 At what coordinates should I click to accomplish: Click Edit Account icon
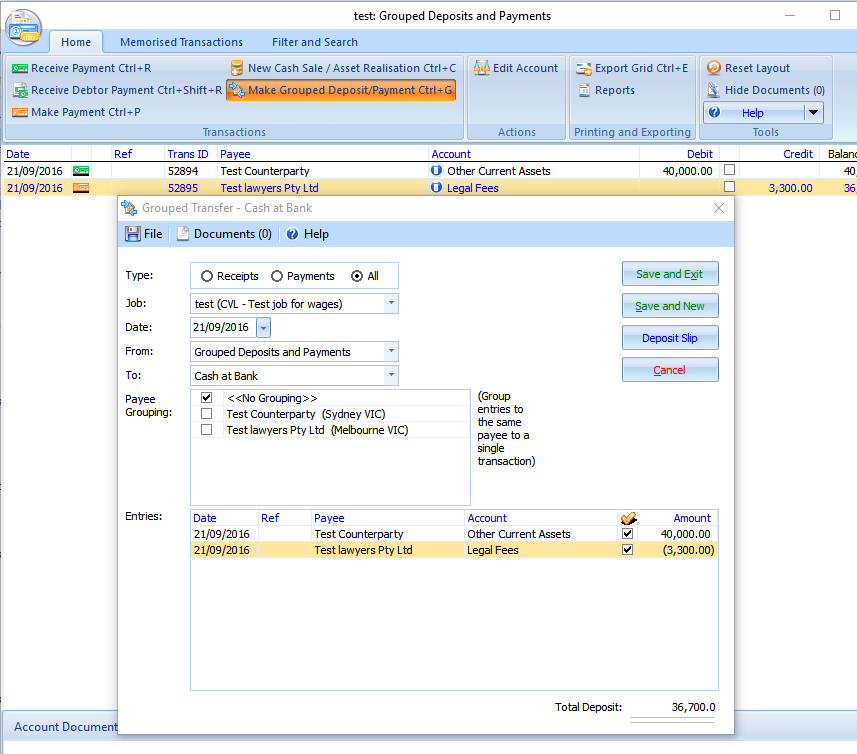(x=482, y=68)
